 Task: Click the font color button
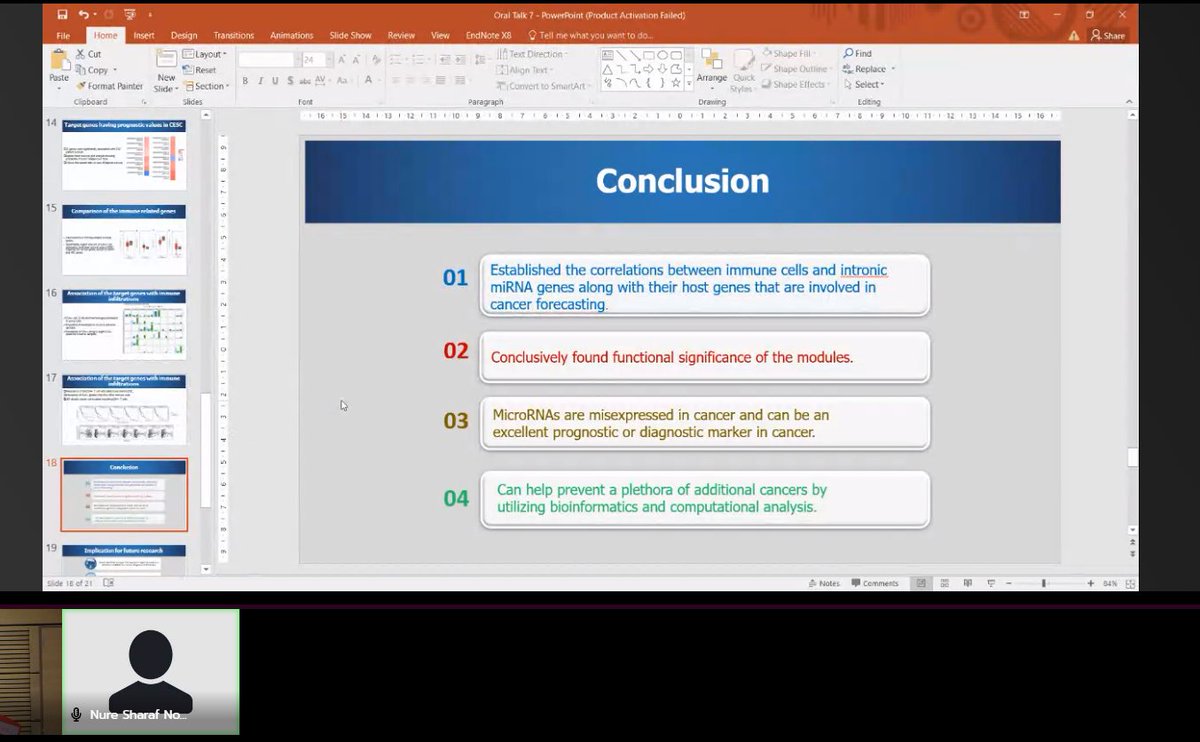click(x=369, y=81)
